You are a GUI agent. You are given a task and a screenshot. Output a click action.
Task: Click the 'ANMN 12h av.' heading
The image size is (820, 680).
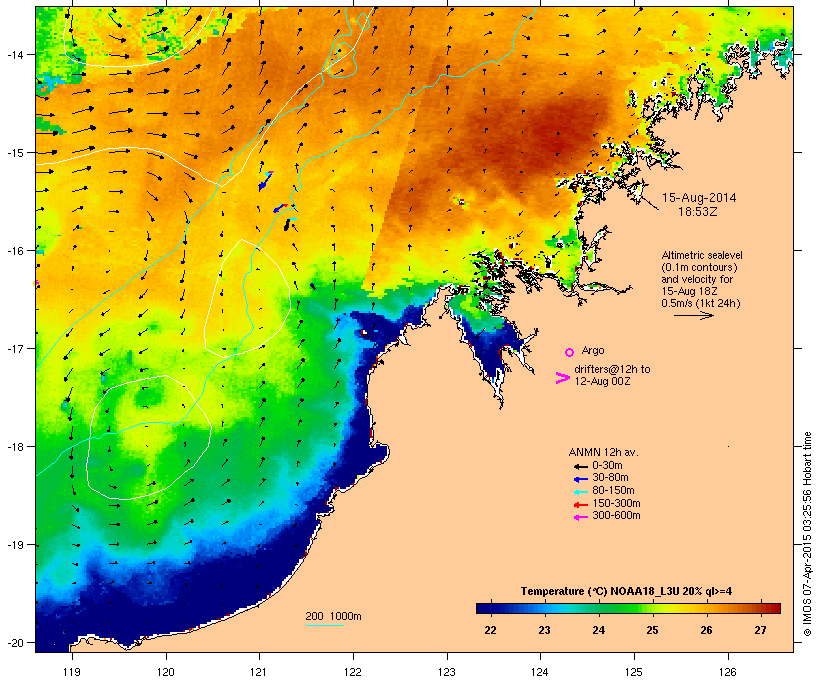pyautogui.click(x=603, y=452)
